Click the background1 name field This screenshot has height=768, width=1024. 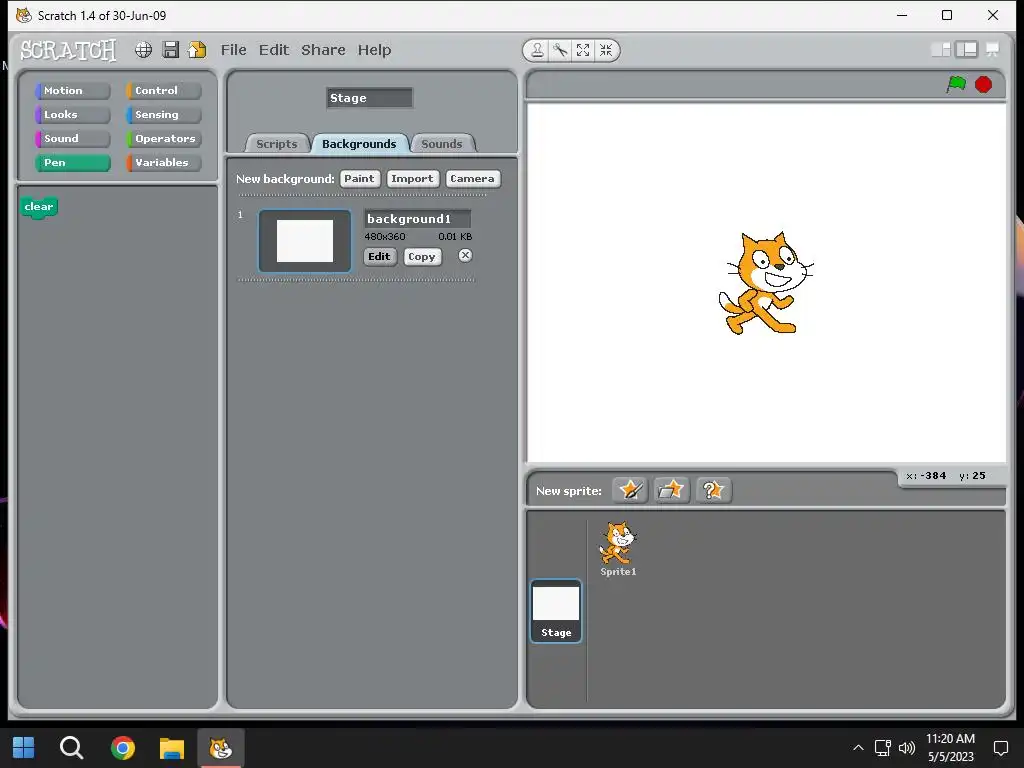(417, 219)
